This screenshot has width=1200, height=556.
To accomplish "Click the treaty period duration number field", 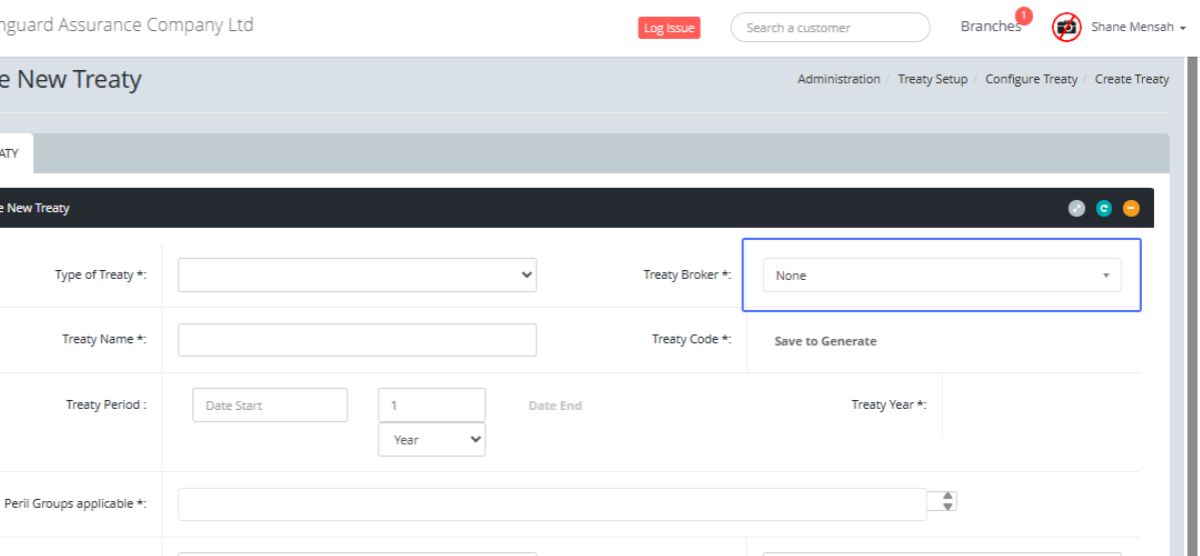I will [x=431, y=405].
